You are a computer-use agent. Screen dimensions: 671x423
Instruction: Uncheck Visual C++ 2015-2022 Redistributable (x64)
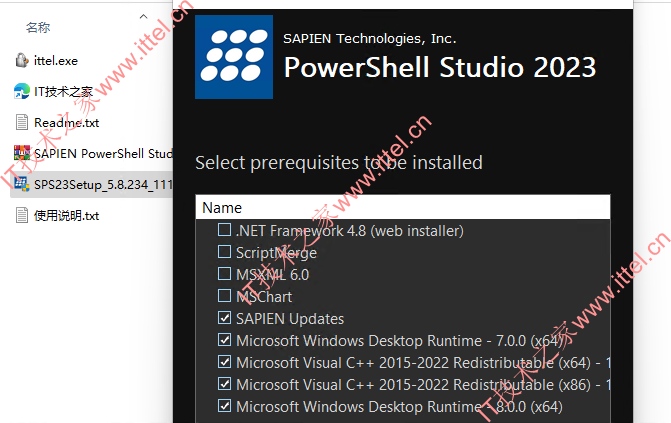pyautogui.click(x=224, y=362)
